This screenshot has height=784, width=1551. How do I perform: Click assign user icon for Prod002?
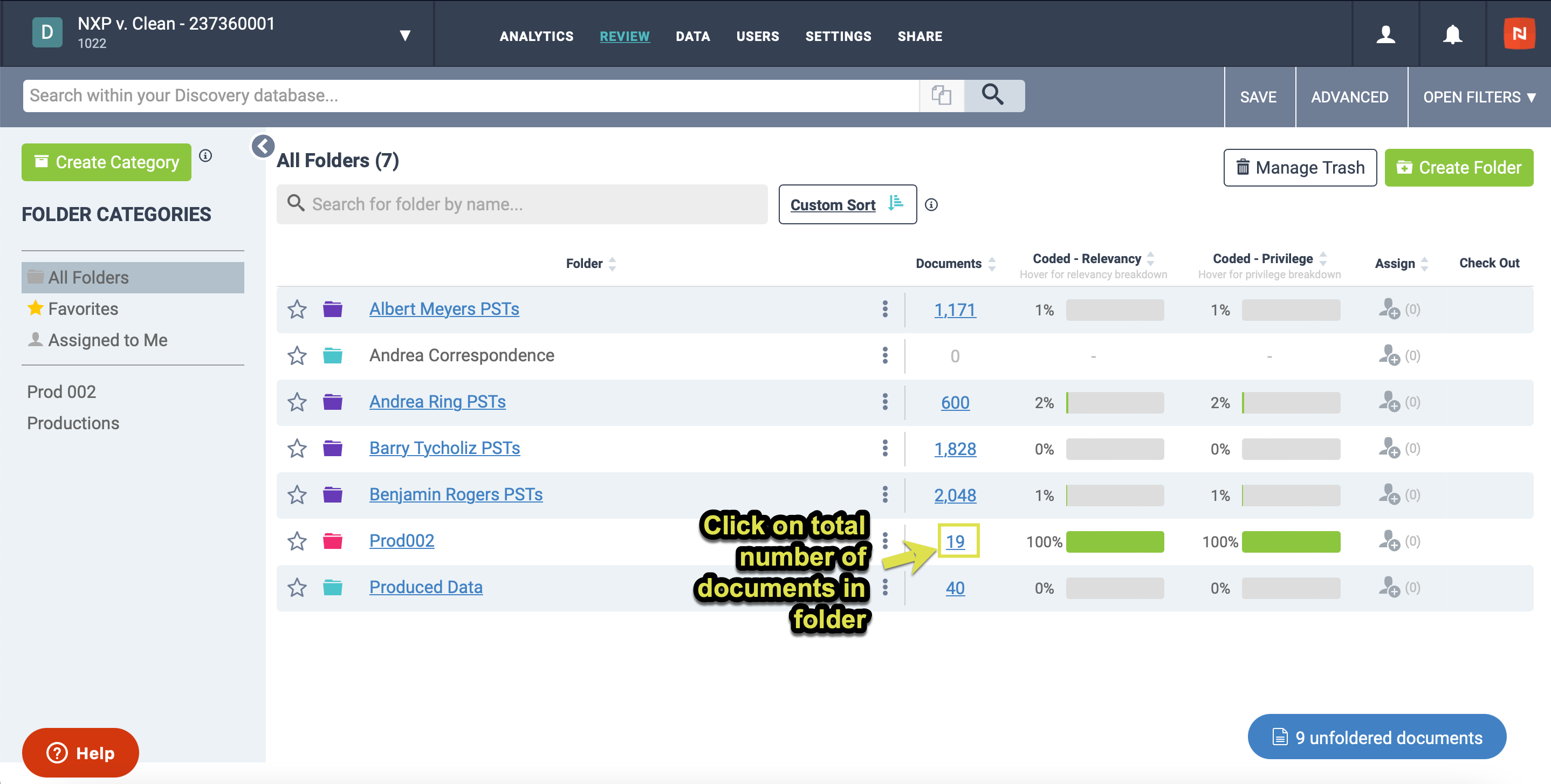tap(1389, 541)
